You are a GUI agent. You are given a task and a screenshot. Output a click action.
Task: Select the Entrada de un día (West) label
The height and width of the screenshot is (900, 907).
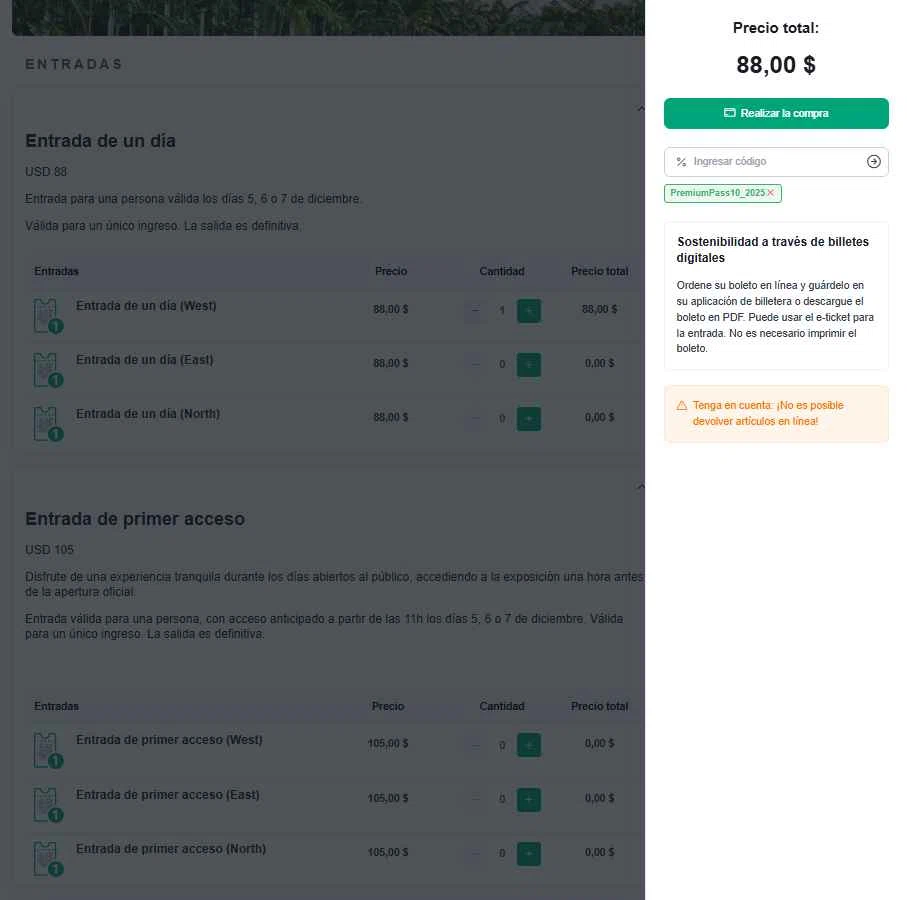point(146,305)
